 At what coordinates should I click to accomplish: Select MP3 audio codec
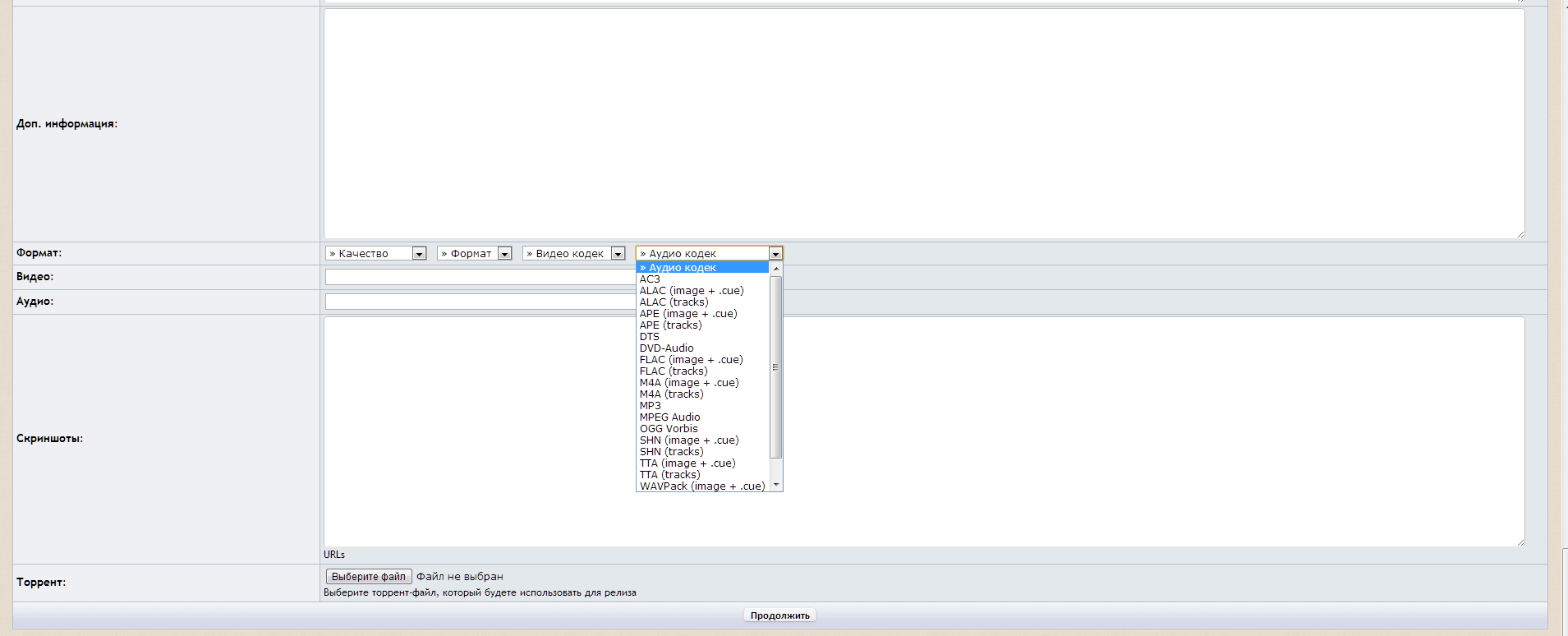(x=703, y=406)
